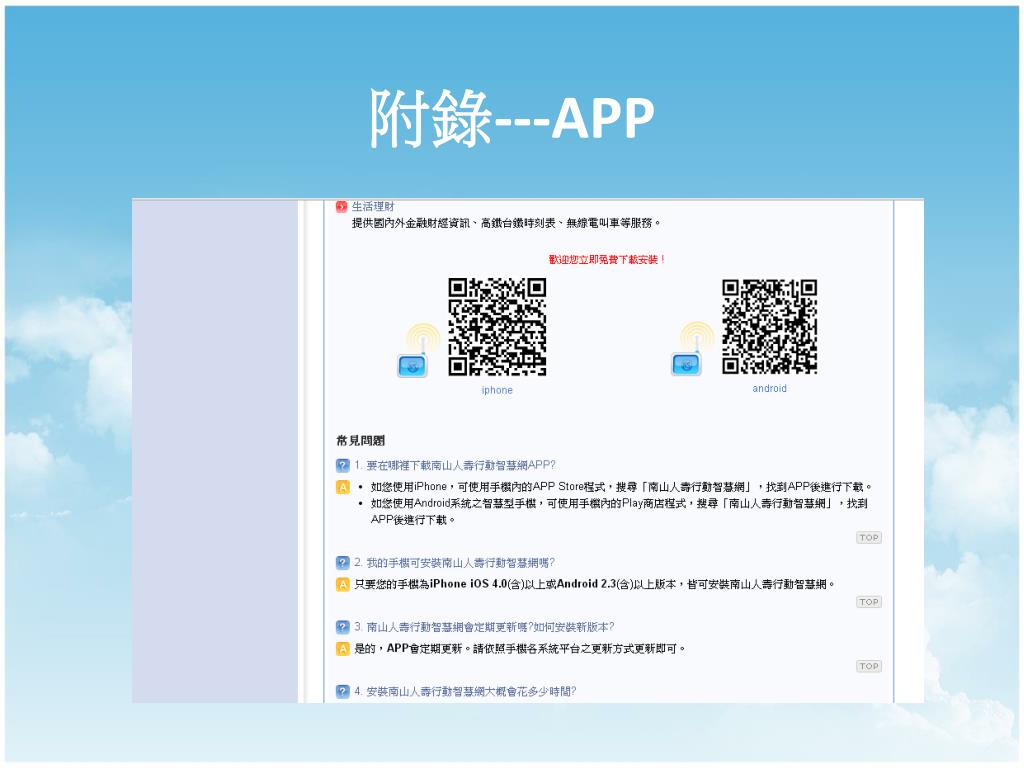Click the answer line mentioning iPhone iOS 4.0

594,584
